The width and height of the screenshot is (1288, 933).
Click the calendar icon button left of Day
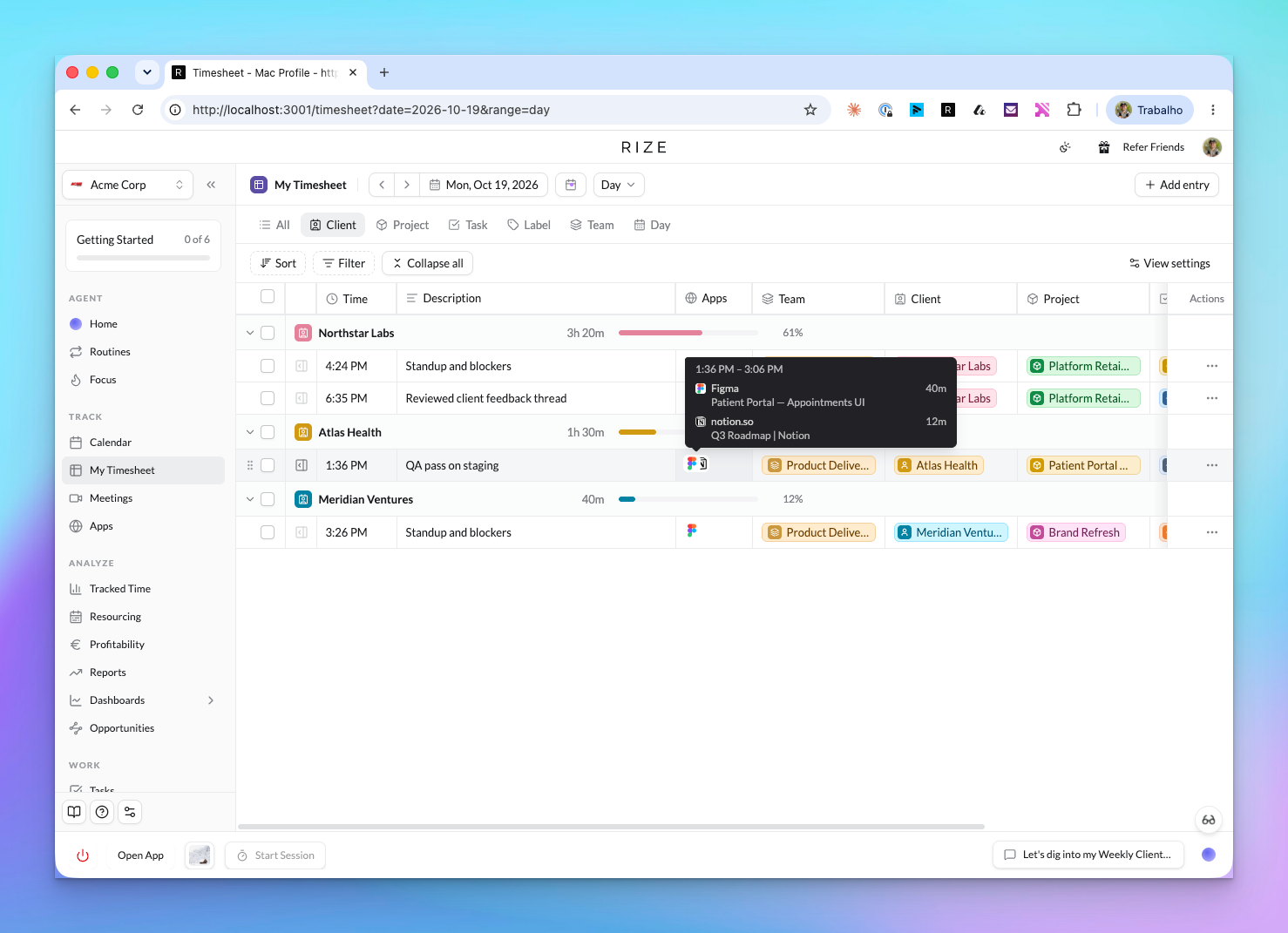click(571, 185)
